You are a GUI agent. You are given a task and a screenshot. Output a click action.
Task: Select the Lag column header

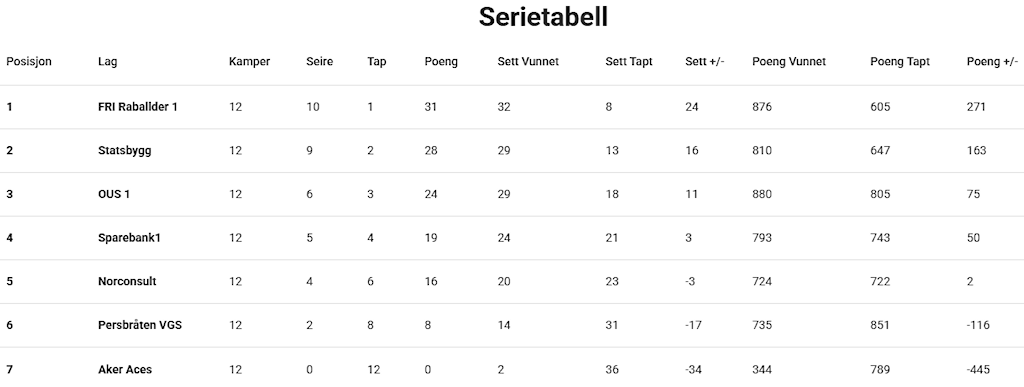[x=108, y=61]
